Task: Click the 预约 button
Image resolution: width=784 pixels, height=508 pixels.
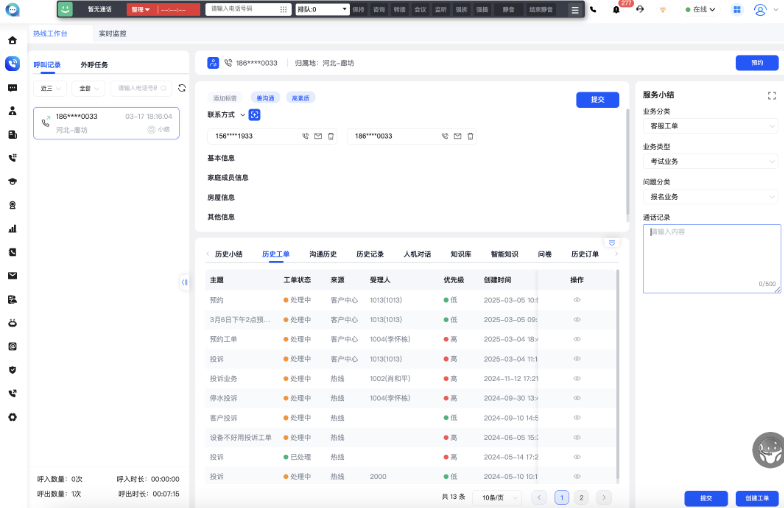Action: 755,63
